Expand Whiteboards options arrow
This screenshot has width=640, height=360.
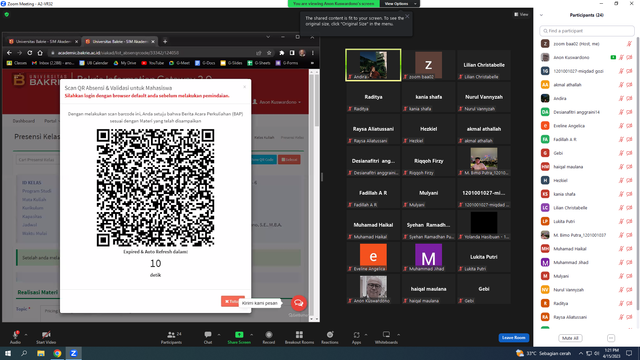pyautogui.click(x=398, y=335)
